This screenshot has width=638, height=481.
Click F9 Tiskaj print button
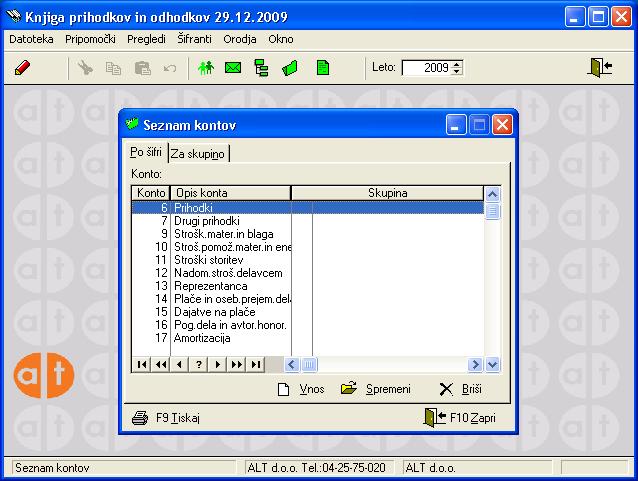click(x=166, y=418)
